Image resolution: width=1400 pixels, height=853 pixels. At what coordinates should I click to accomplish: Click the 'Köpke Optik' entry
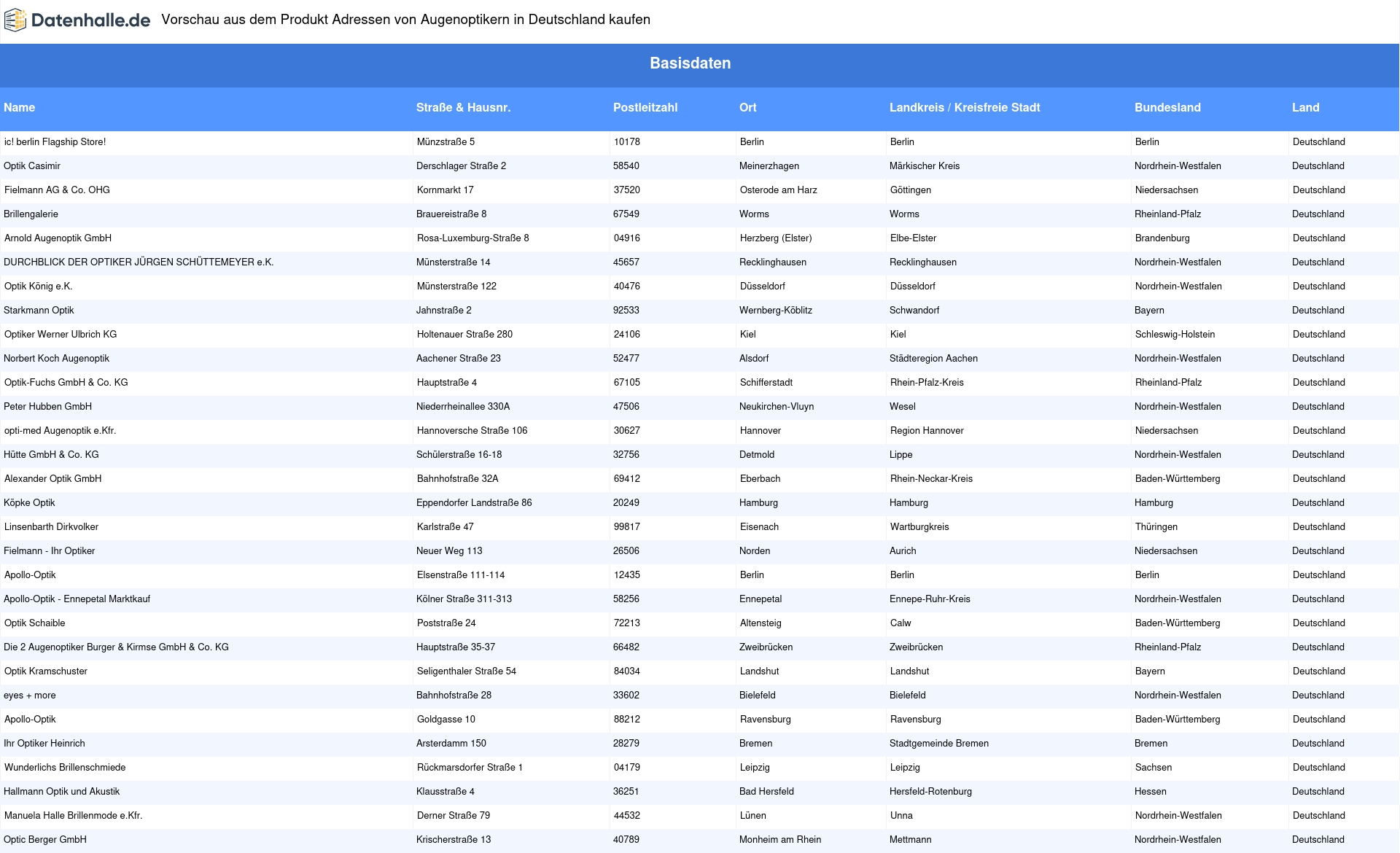[x=29, y=503]
